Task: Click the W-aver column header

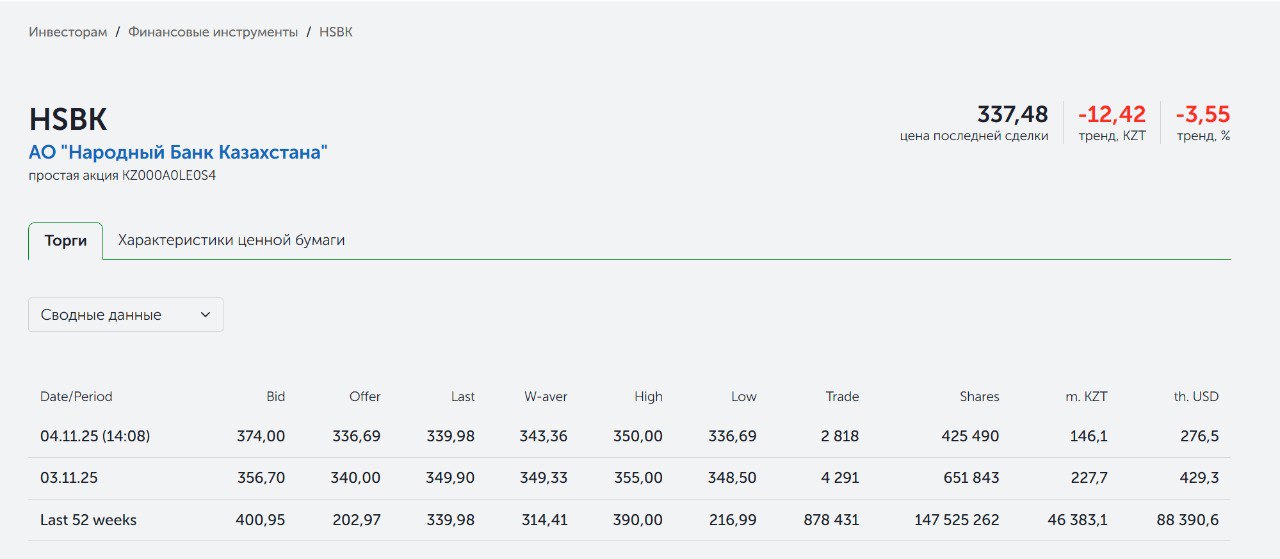Action: (545, 397)
